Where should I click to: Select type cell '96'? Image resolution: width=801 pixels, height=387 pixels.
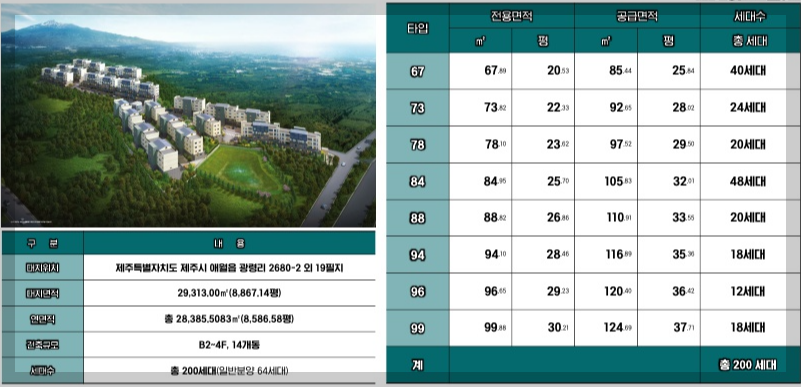(417, 292)
